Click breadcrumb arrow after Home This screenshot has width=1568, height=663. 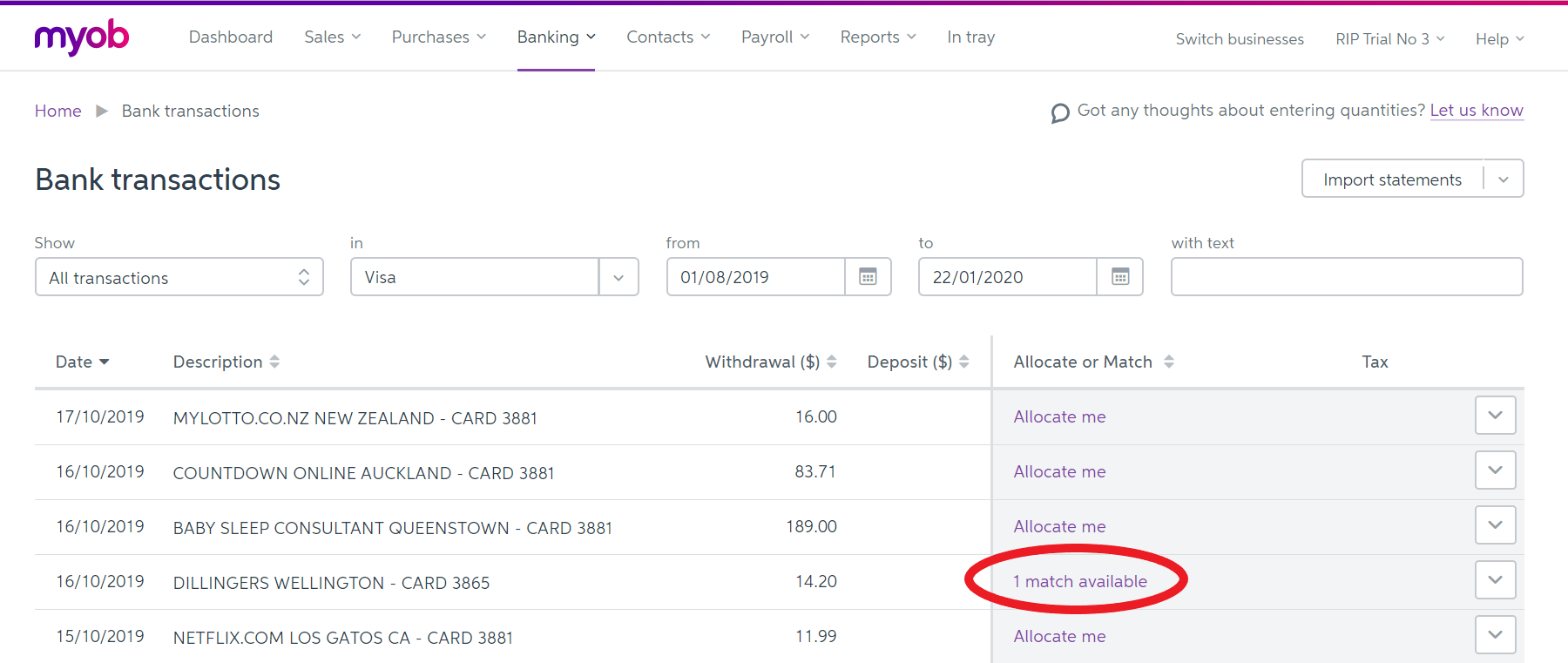click(x=102, y=111)
